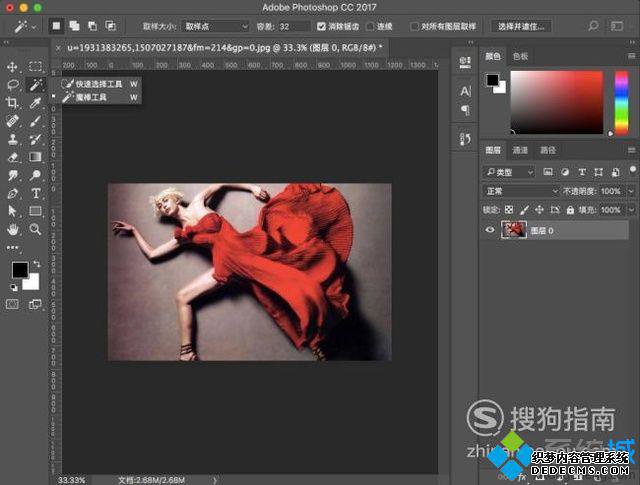Screen dimensions: 640x485
Task: Filter layers by smart objects
Action: (x=616, y=172)
